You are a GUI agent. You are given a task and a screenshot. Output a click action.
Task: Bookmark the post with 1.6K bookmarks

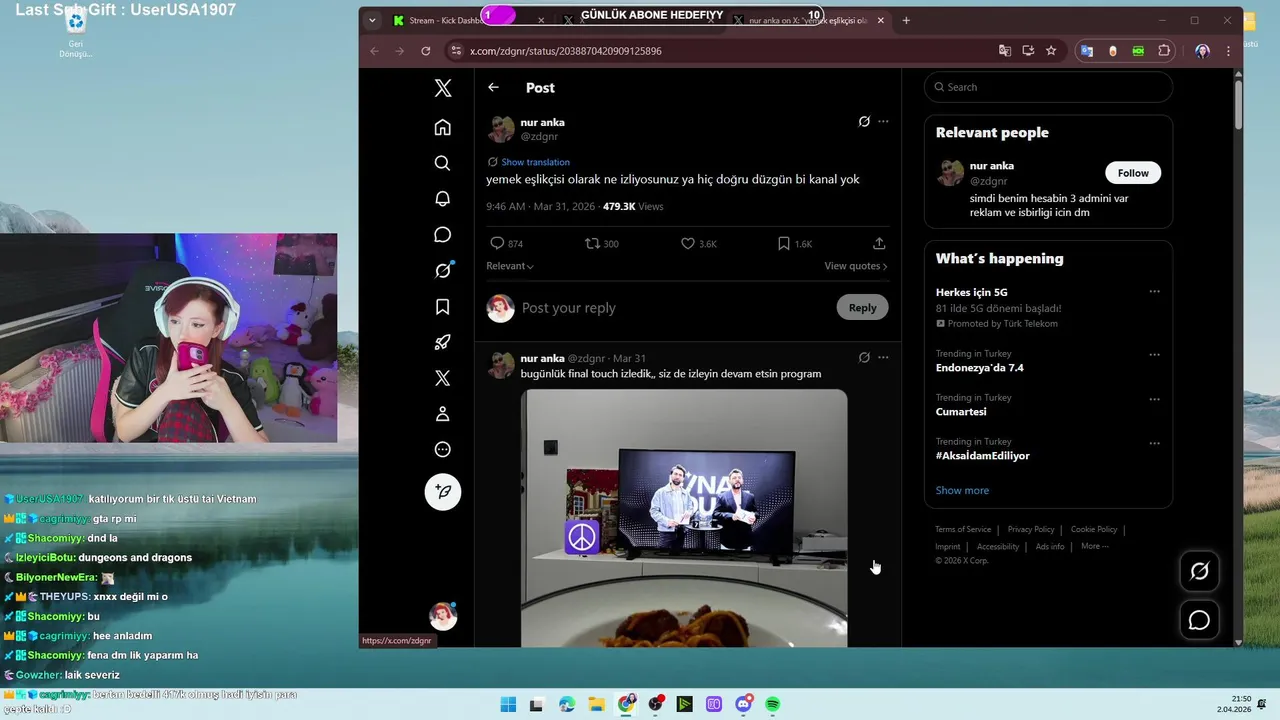point(795,243)
